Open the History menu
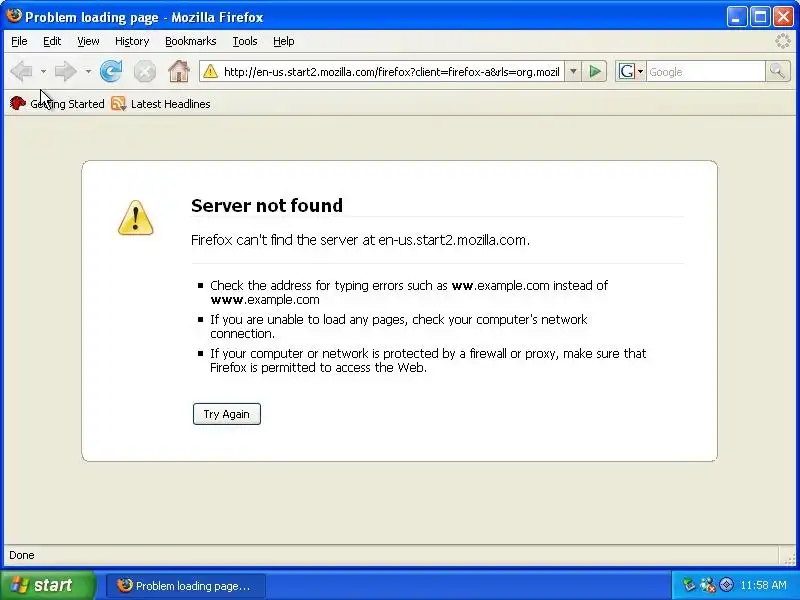Viewport: 800px width, 600px height. (132, 41)
